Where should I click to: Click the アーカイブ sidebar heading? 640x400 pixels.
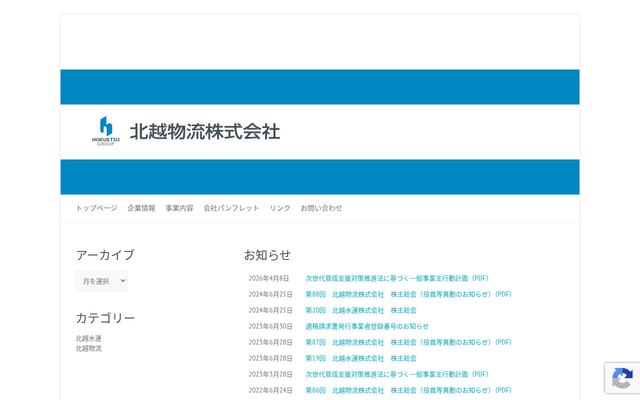click(x=105, y=255)
